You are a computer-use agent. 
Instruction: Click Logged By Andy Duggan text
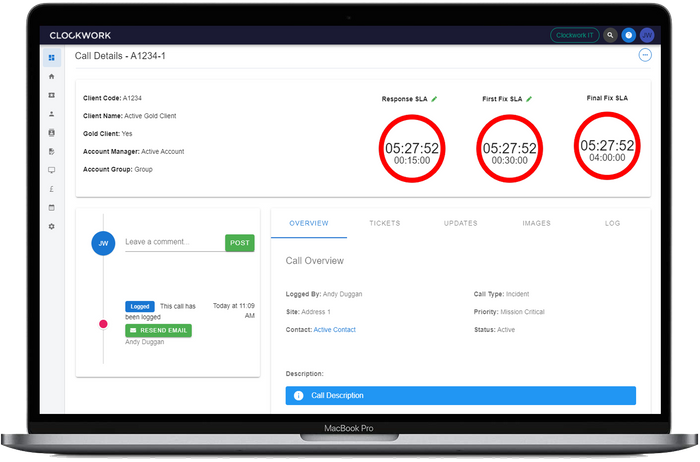click(x=324, y=294)
